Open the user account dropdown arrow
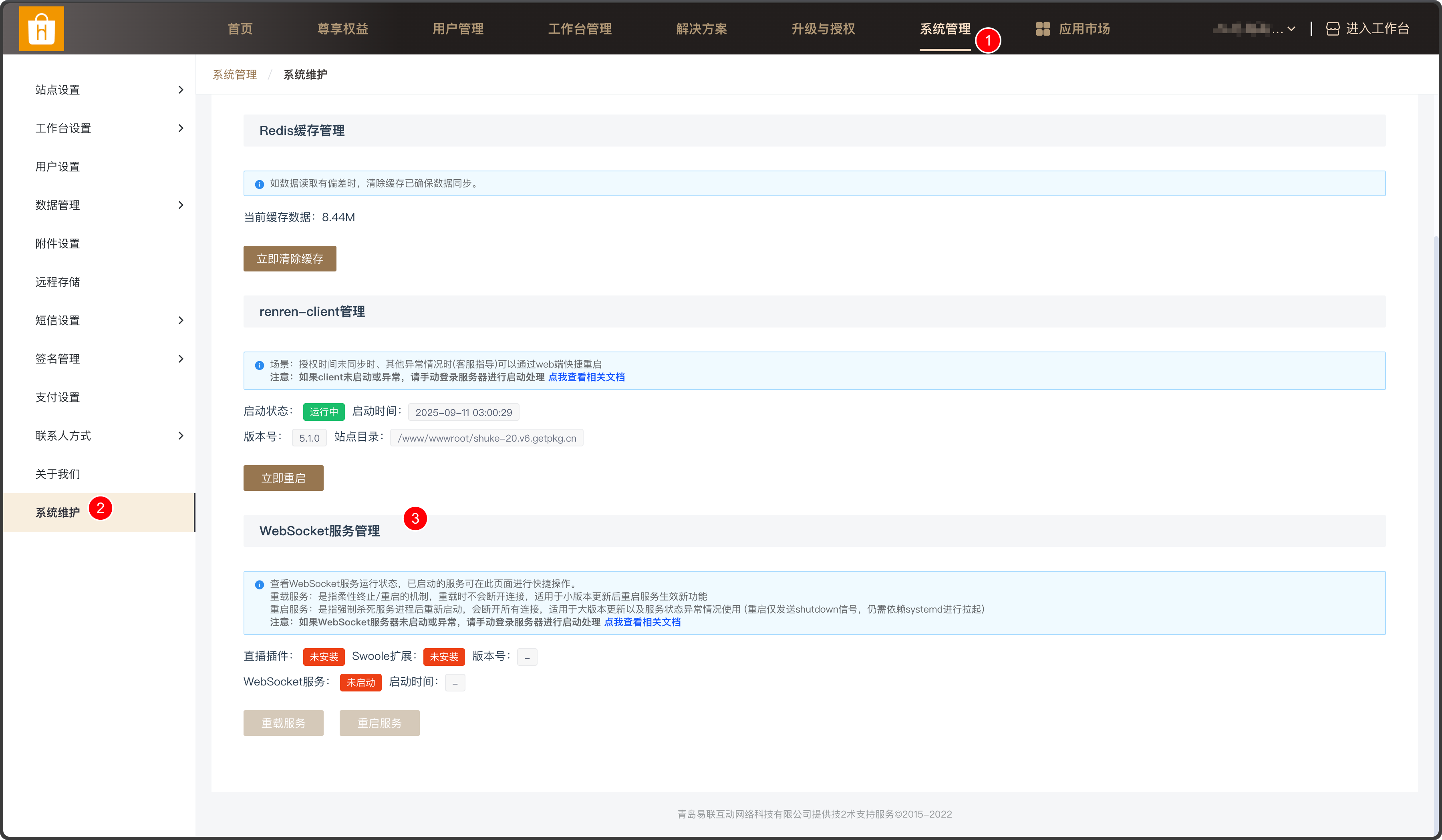This screenshot has width=1442, height=840. point(1291,28)
